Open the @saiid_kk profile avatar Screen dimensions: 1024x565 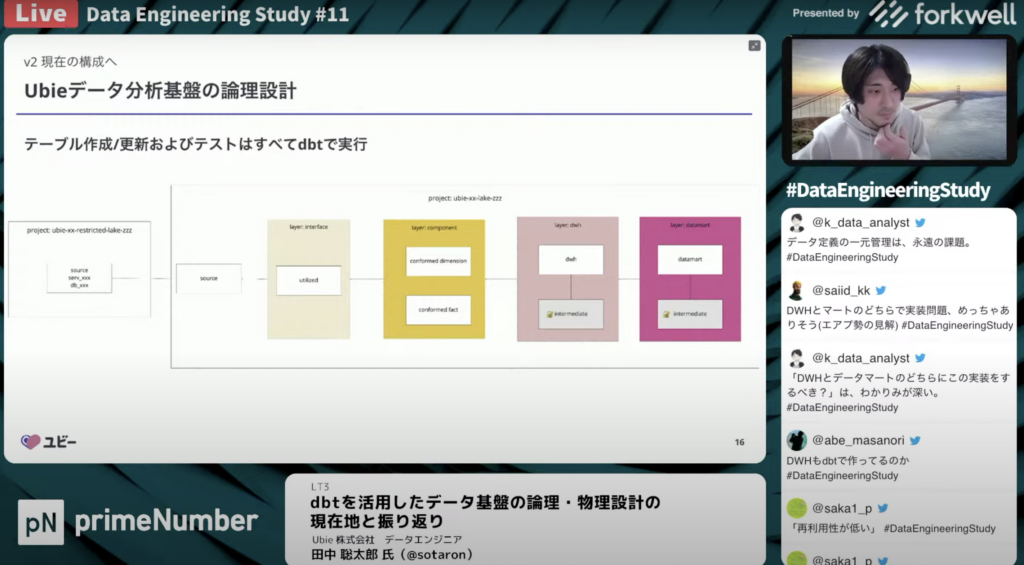coord(796,291)
